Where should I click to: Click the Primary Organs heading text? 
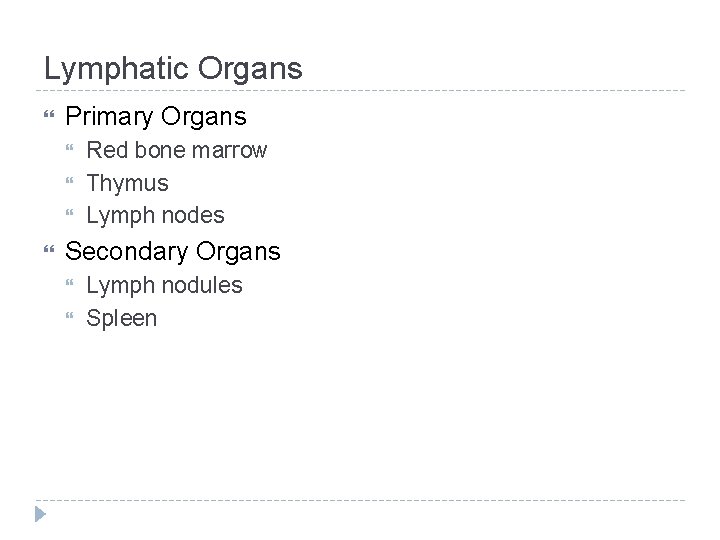tap(155, 117)
